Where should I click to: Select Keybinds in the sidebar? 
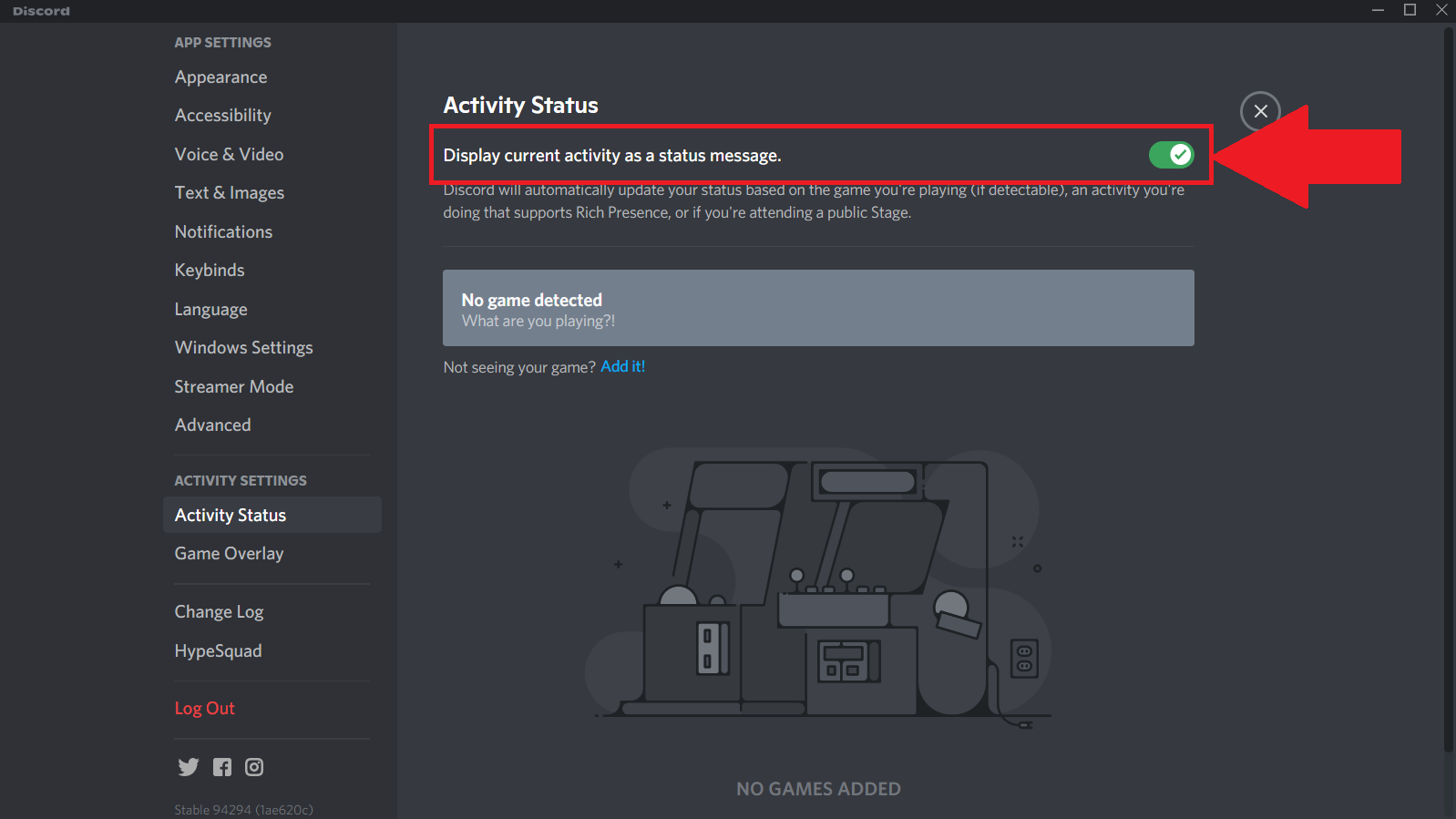click(x=210, y=271)
